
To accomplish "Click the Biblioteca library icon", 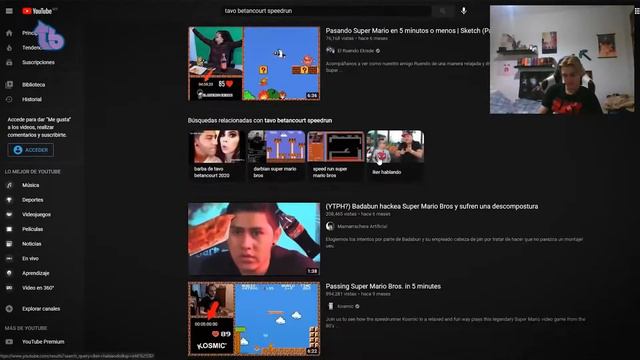I will [9, 84].
